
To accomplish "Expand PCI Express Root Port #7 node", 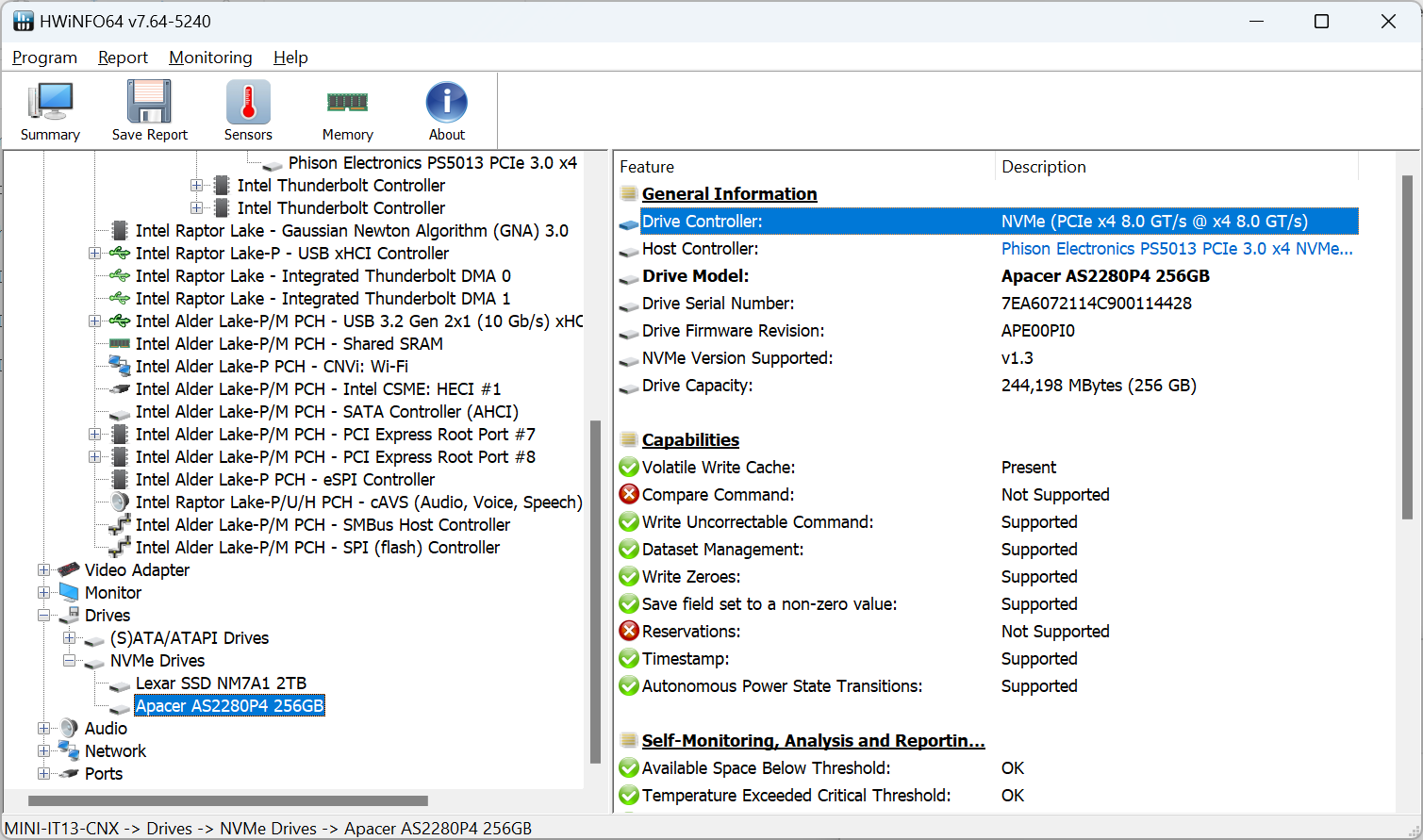I will coord(94,434).
